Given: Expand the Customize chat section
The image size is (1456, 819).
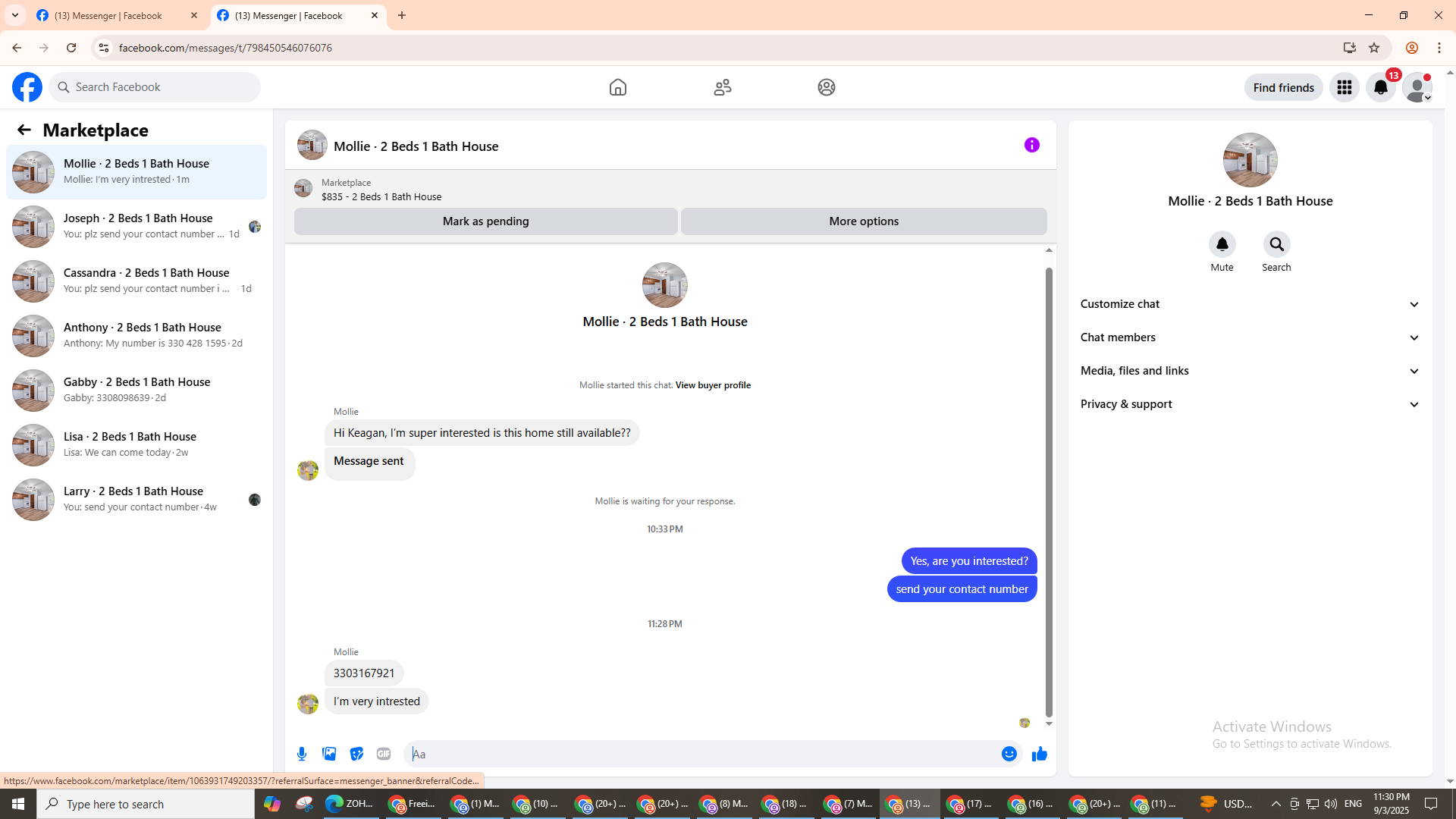Looking at the screenshot, I should [x=1250, y=304].
